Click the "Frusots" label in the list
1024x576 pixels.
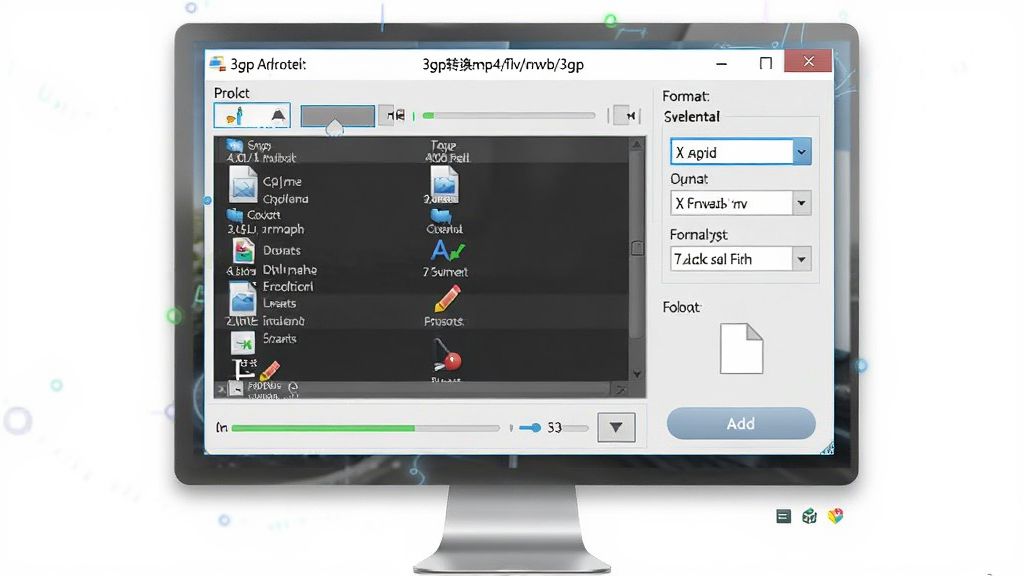[x=444, y=321]
